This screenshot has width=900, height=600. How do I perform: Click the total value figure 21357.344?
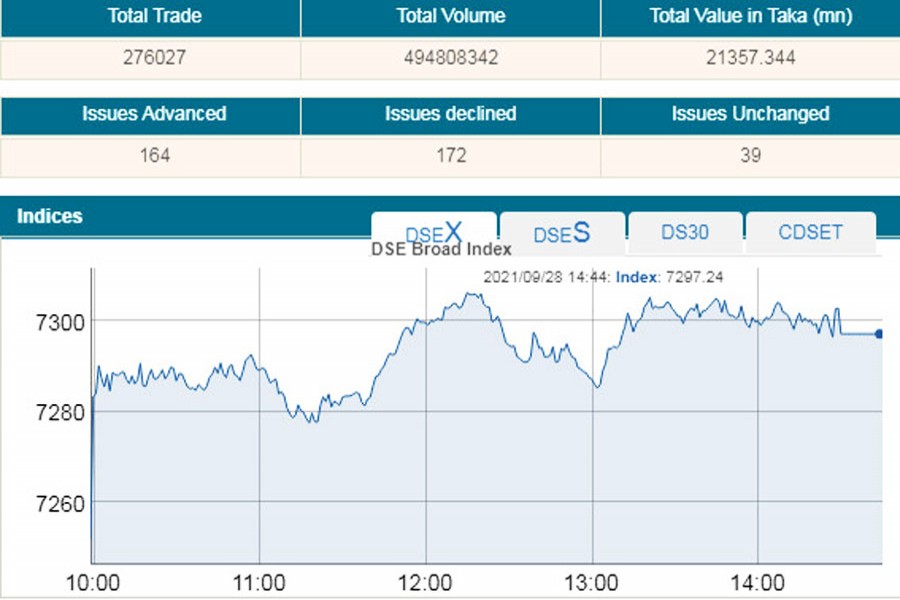750,58
